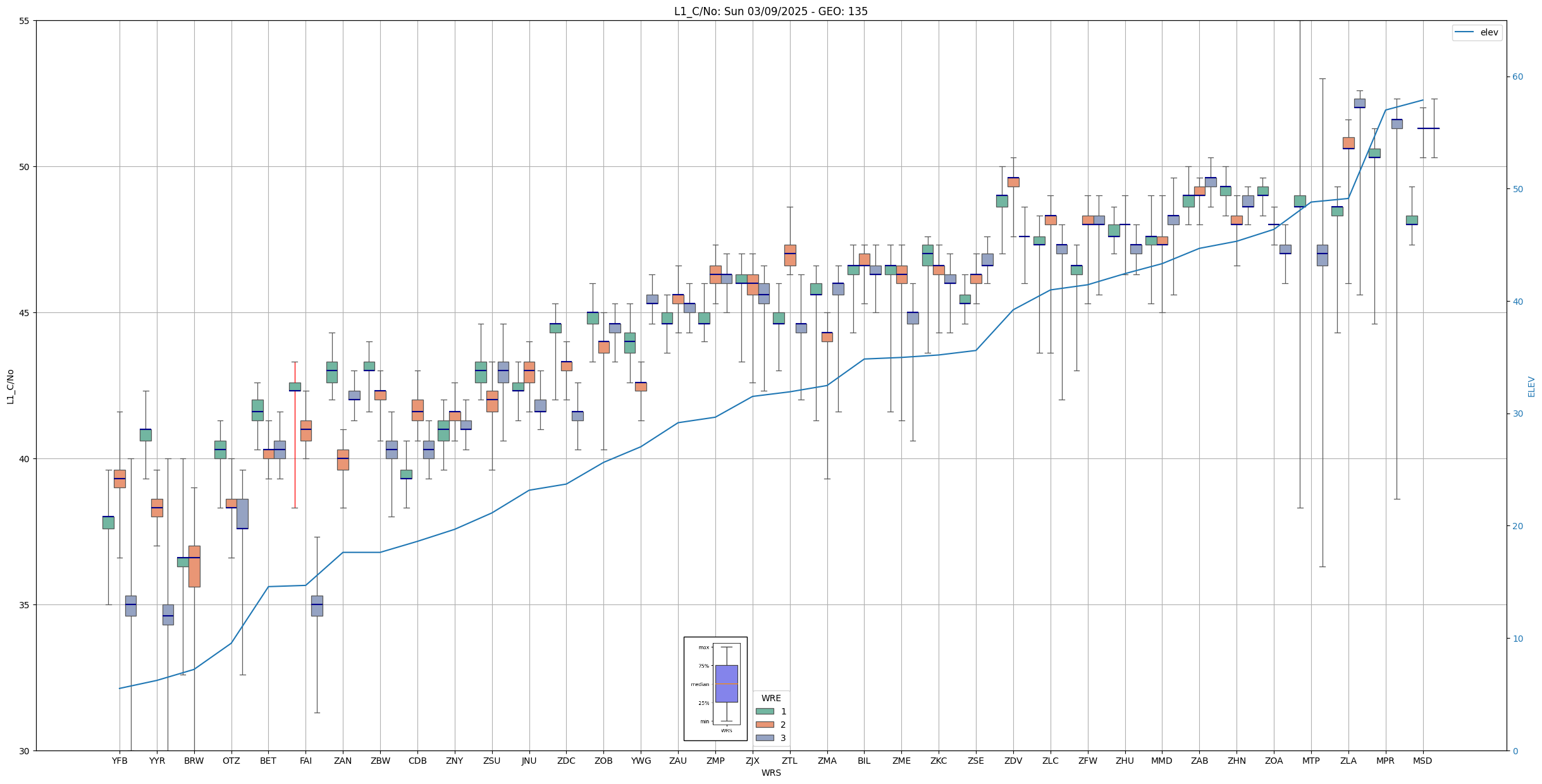1542x784 pixels.
Task: Click the ZDV station tick label
Action: pyautogui.click(x=1013, y=761)
